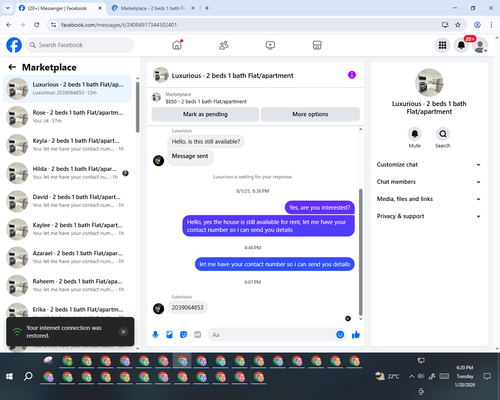The image size is (500, 400).
Task: Open the $850 Marketplace listing link
Action: 206,101
